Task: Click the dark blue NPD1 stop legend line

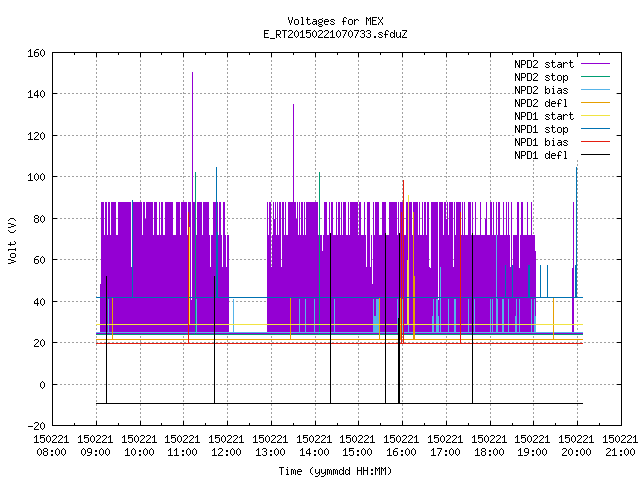Action: (595, 129)
